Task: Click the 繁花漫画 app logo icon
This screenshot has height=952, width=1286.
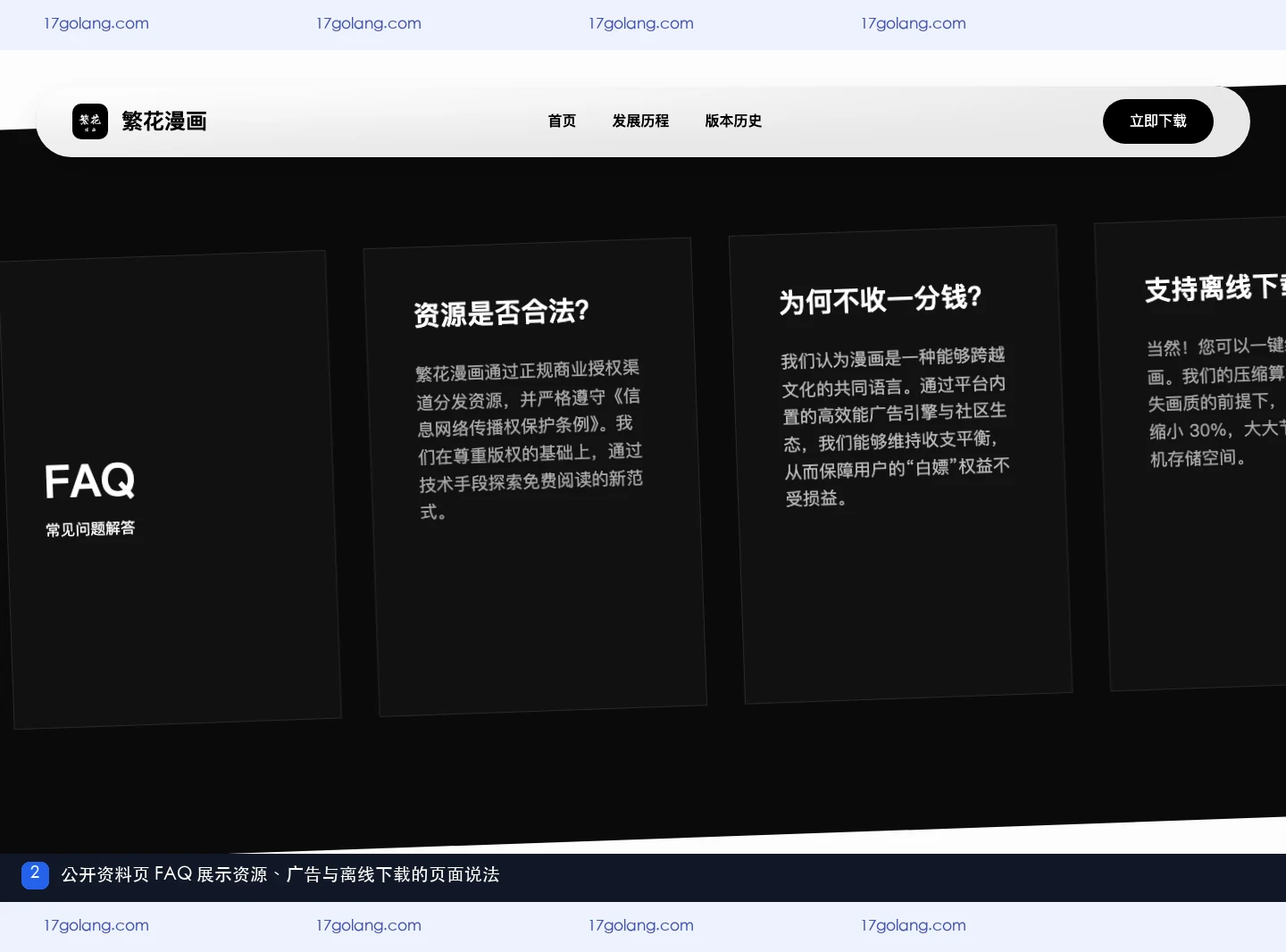Action: 90,121
